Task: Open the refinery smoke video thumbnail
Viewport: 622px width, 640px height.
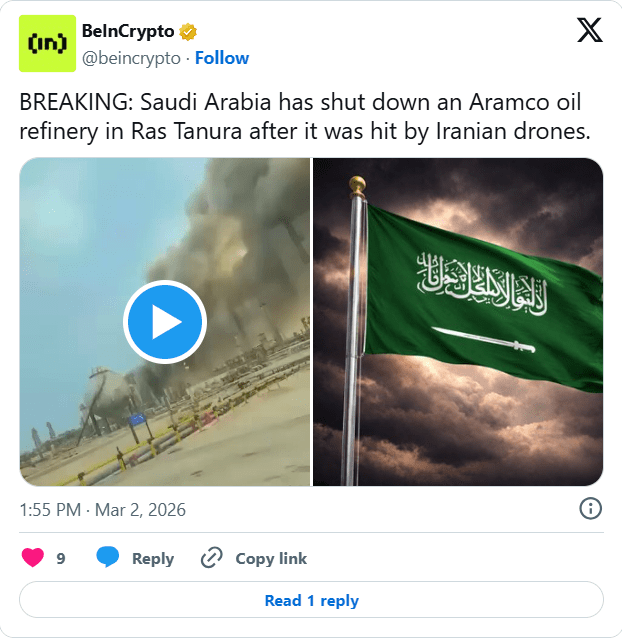Action: pos(165,322)
